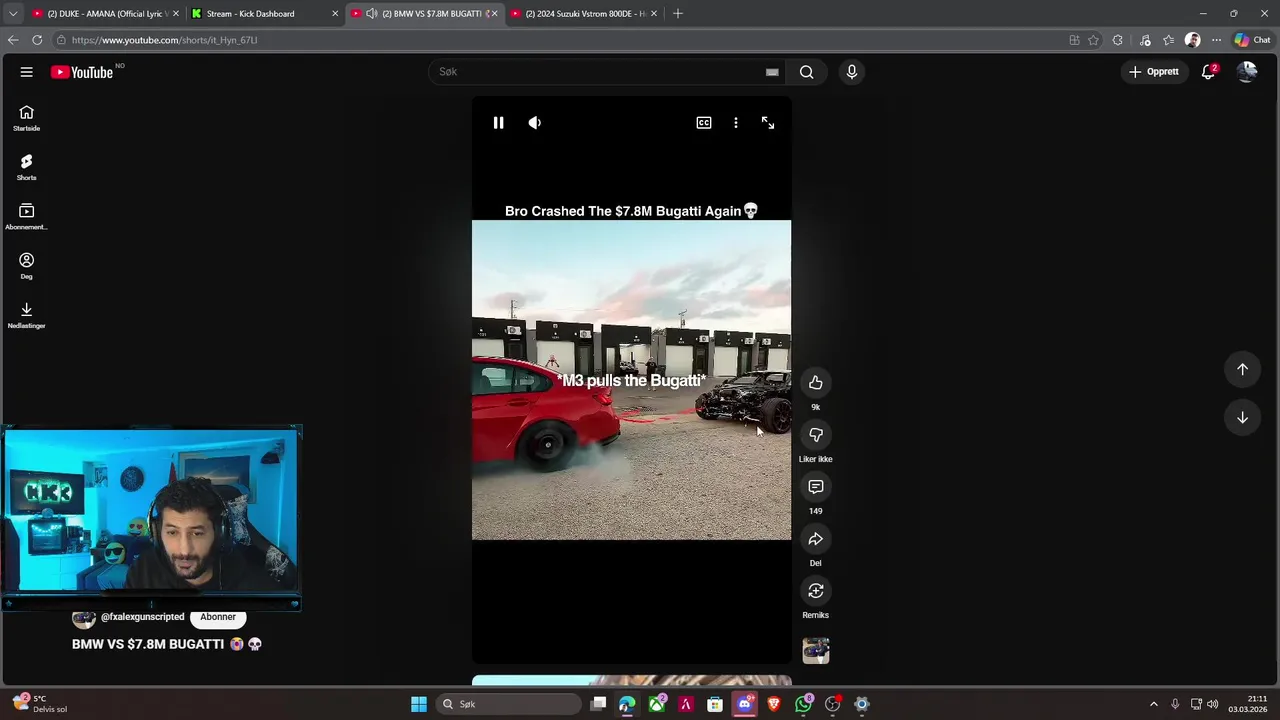The image size is (1280, 720).
Task: Open YouTube notifications bell
Action: pyautogui.click(x=1208, y=72)
